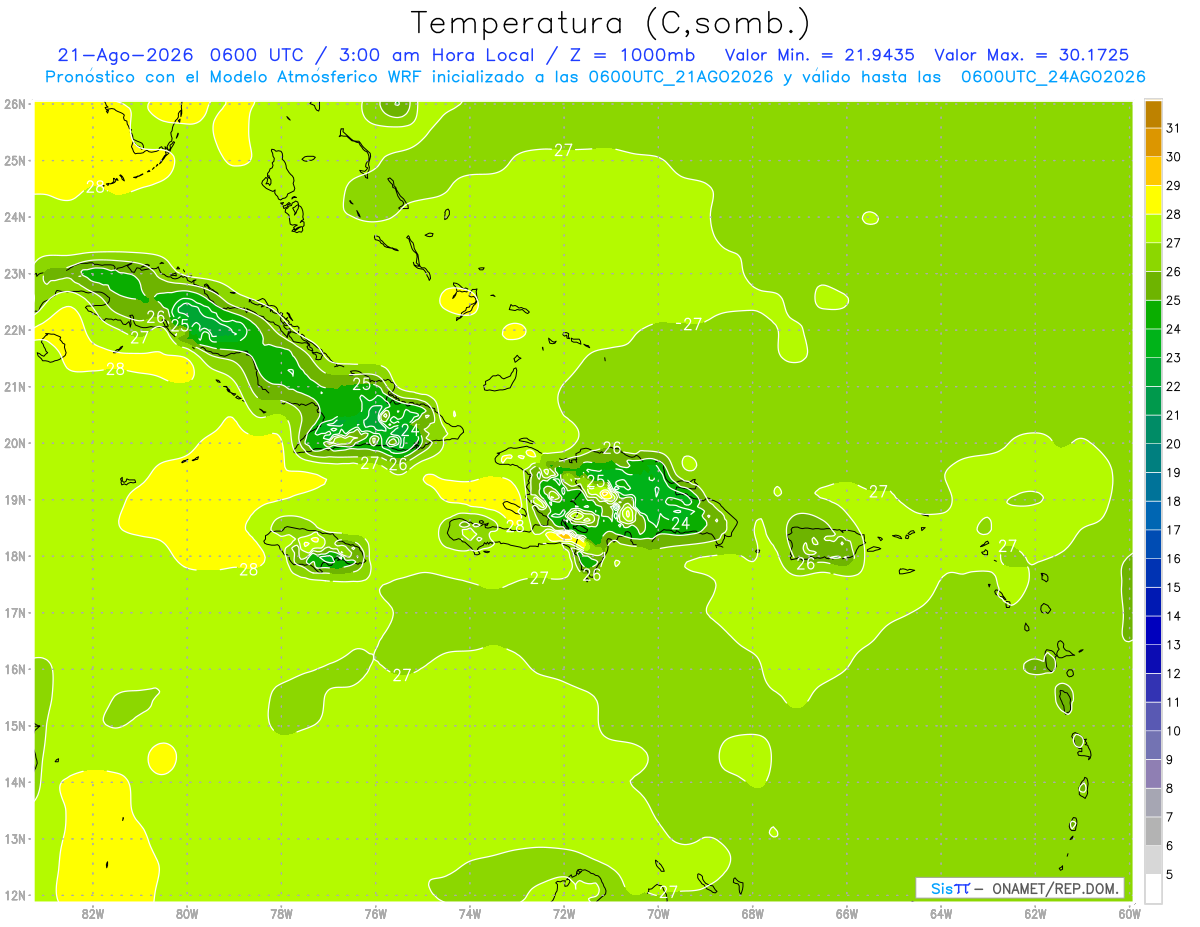1200x927 pixels.
Task: Select the dark blue legend swatch between 12 and 13
Action: pos(1153,659)
